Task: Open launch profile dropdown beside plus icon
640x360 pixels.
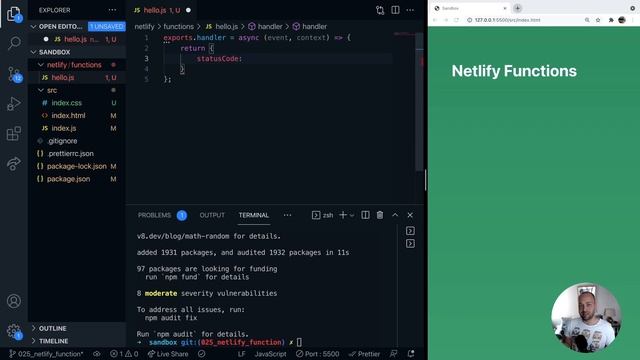Action: point(352,215)
